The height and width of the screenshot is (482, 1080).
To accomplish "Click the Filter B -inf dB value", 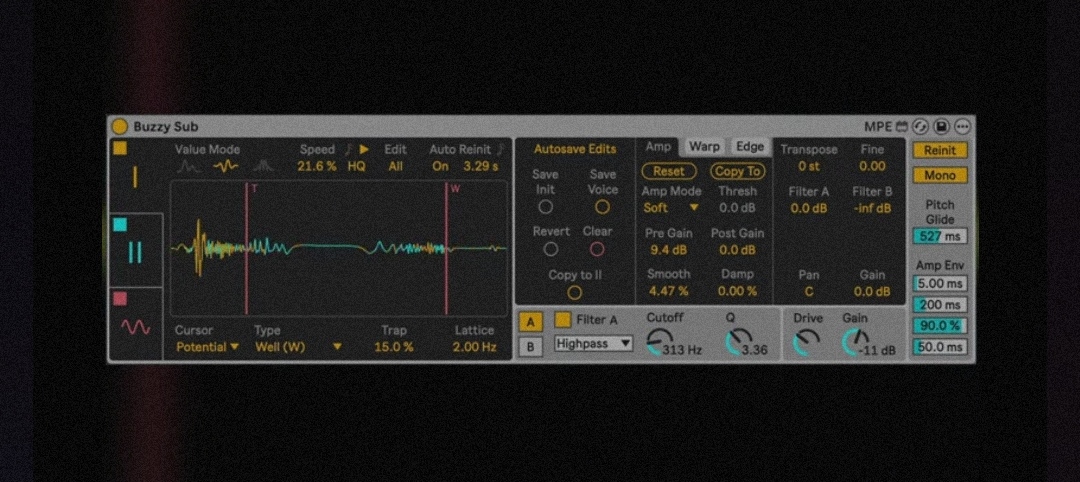I will pos(872,208).
